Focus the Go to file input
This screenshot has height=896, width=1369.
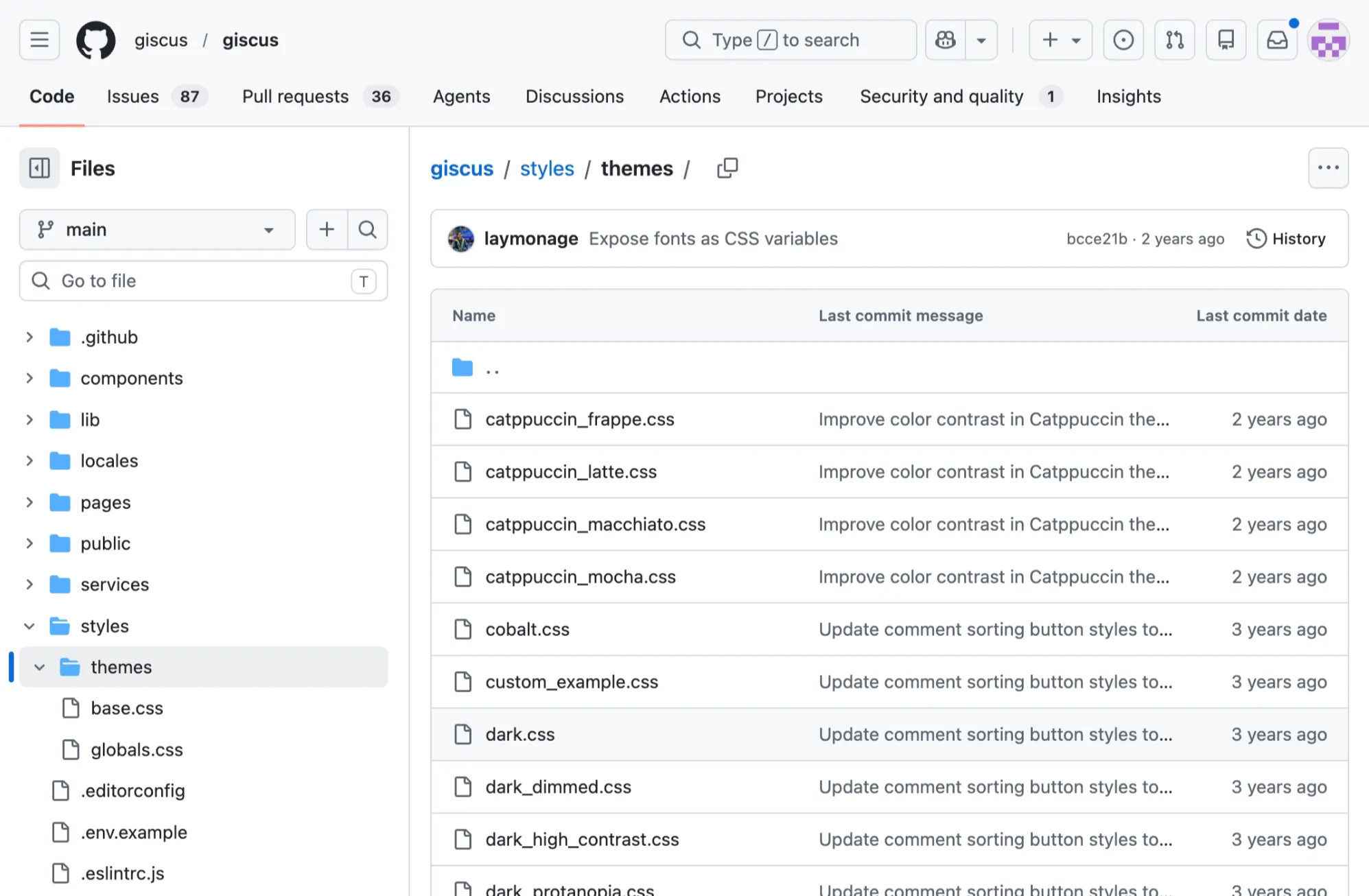pos(203,281)
